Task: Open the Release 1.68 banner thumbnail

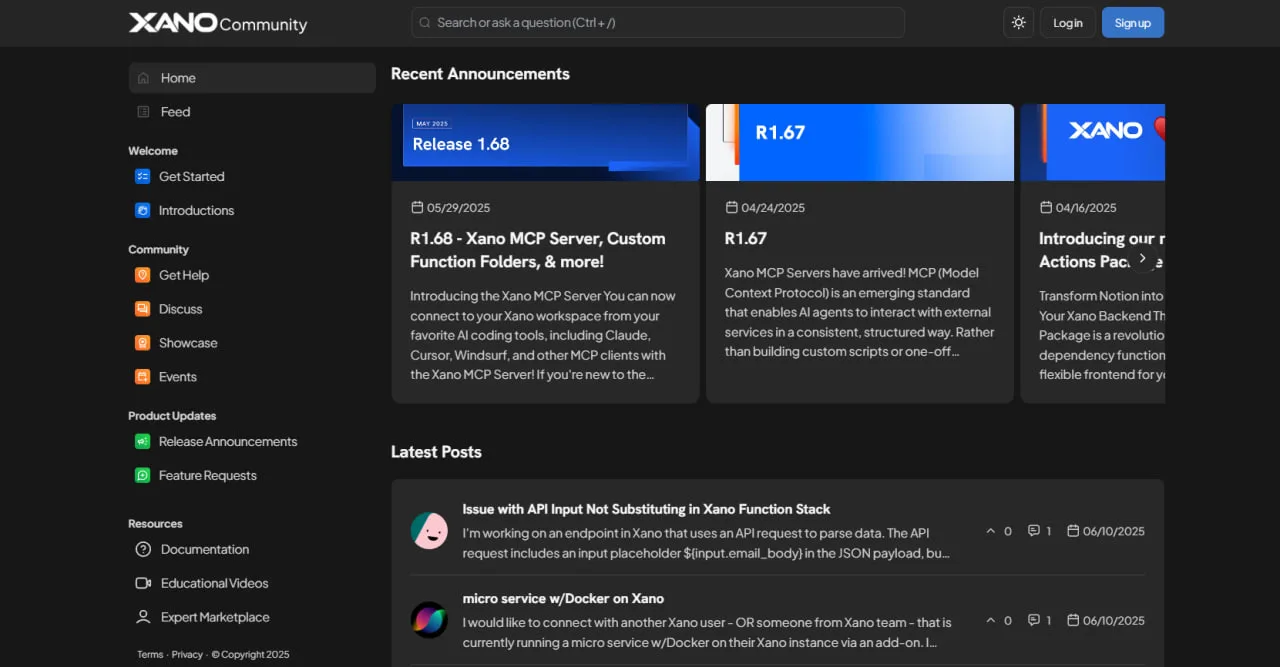Action: pyautogui.click(x=545, y=142)
